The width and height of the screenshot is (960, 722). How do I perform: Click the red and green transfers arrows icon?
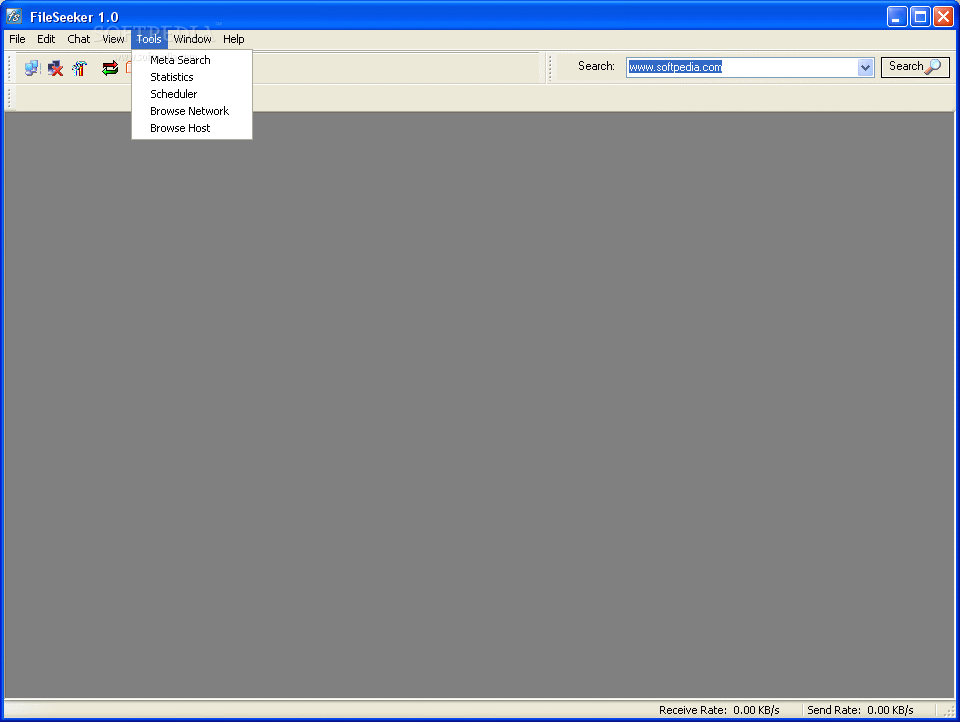[x=110, y=68]
